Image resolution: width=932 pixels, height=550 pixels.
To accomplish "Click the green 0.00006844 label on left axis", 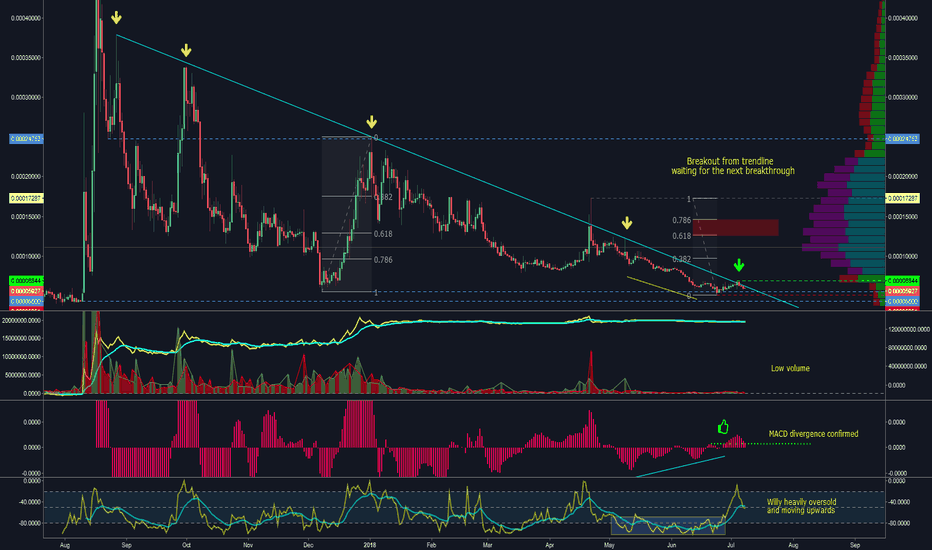I will coord(26,281).
